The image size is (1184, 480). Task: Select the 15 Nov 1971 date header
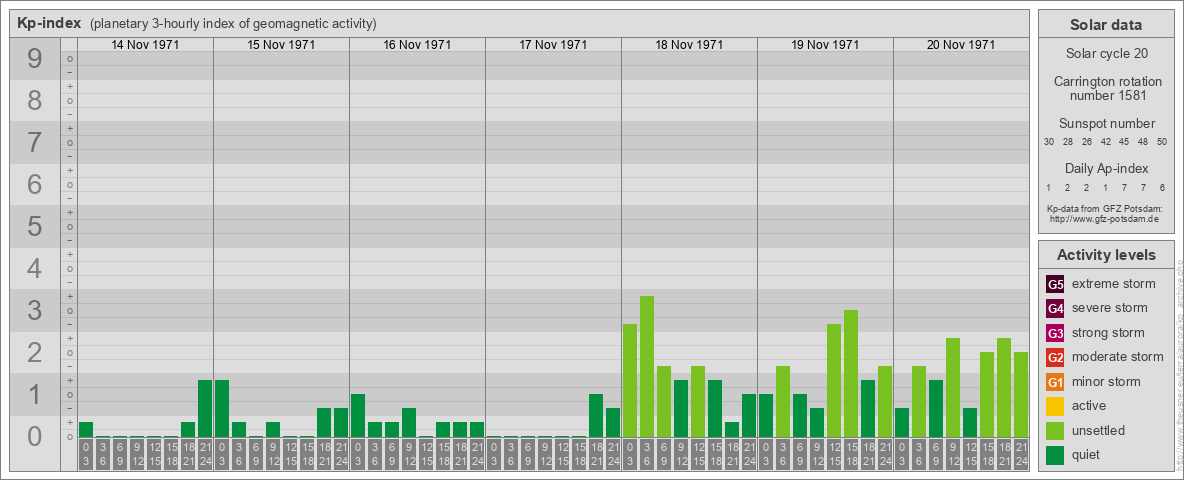point(281,45)
